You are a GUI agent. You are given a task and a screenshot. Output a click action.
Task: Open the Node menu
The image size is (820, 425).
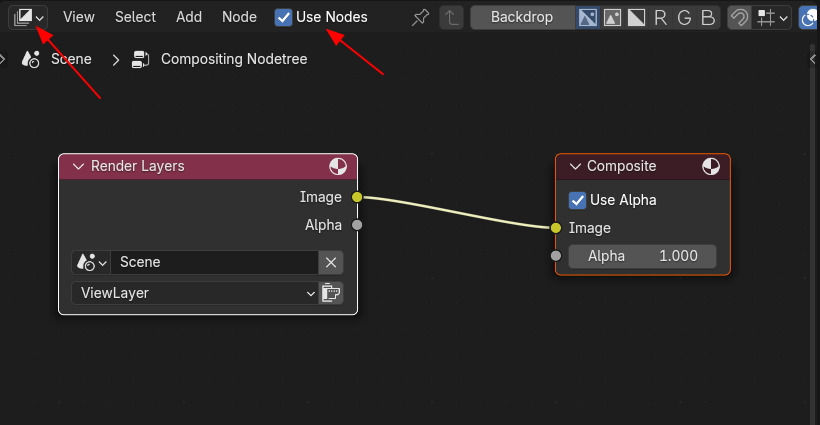(239, 17)
